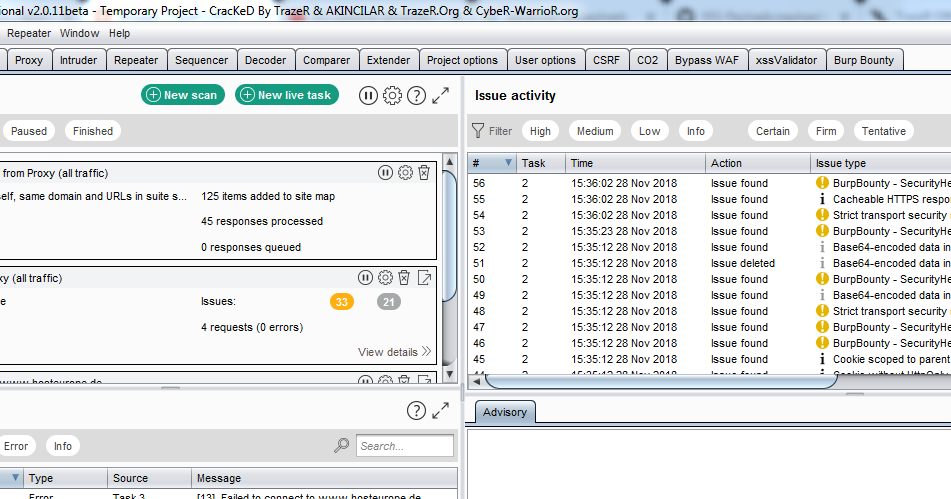
Task: Open the Extender tab
Action: tap(388, 60)
